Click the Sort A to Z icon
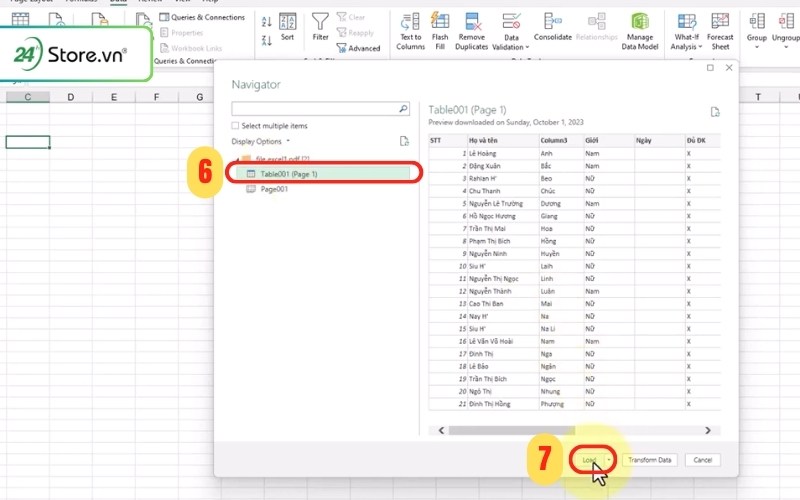The image size is (800, 500). click(266, 21)
